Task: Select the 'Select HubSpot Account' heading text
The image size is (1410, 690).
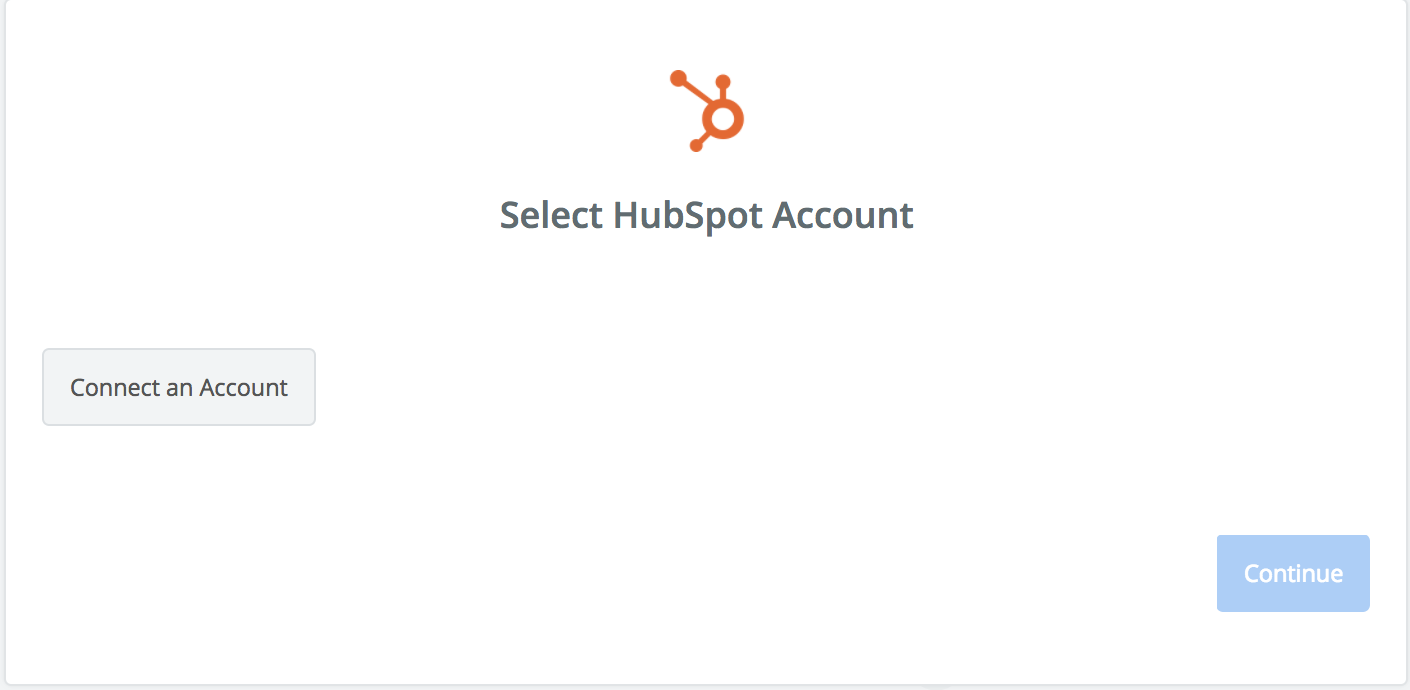Action: pos(706,216)
